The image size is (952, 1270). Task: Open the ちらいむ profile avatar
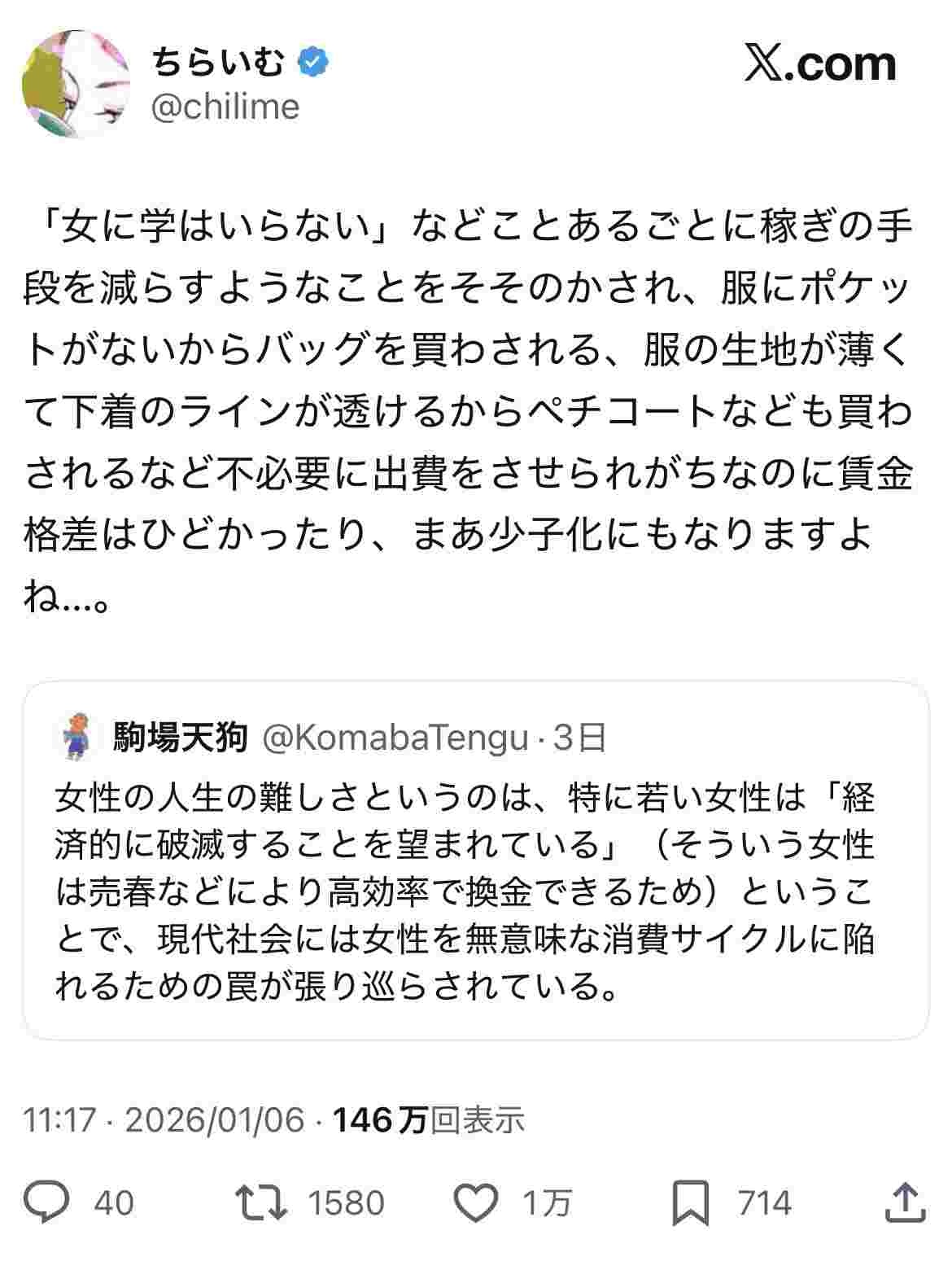click(x=77, y=85)
